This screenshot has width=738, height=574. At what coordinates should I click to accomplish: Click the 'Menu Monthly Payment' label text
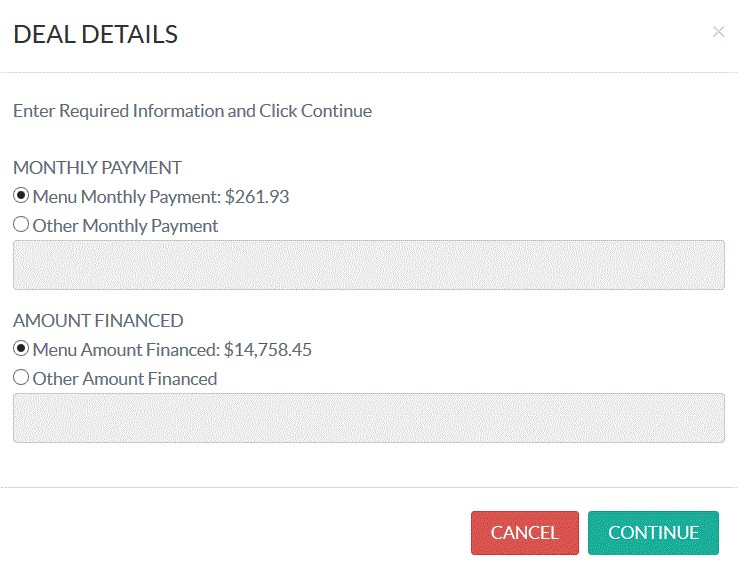coord(127,197)
